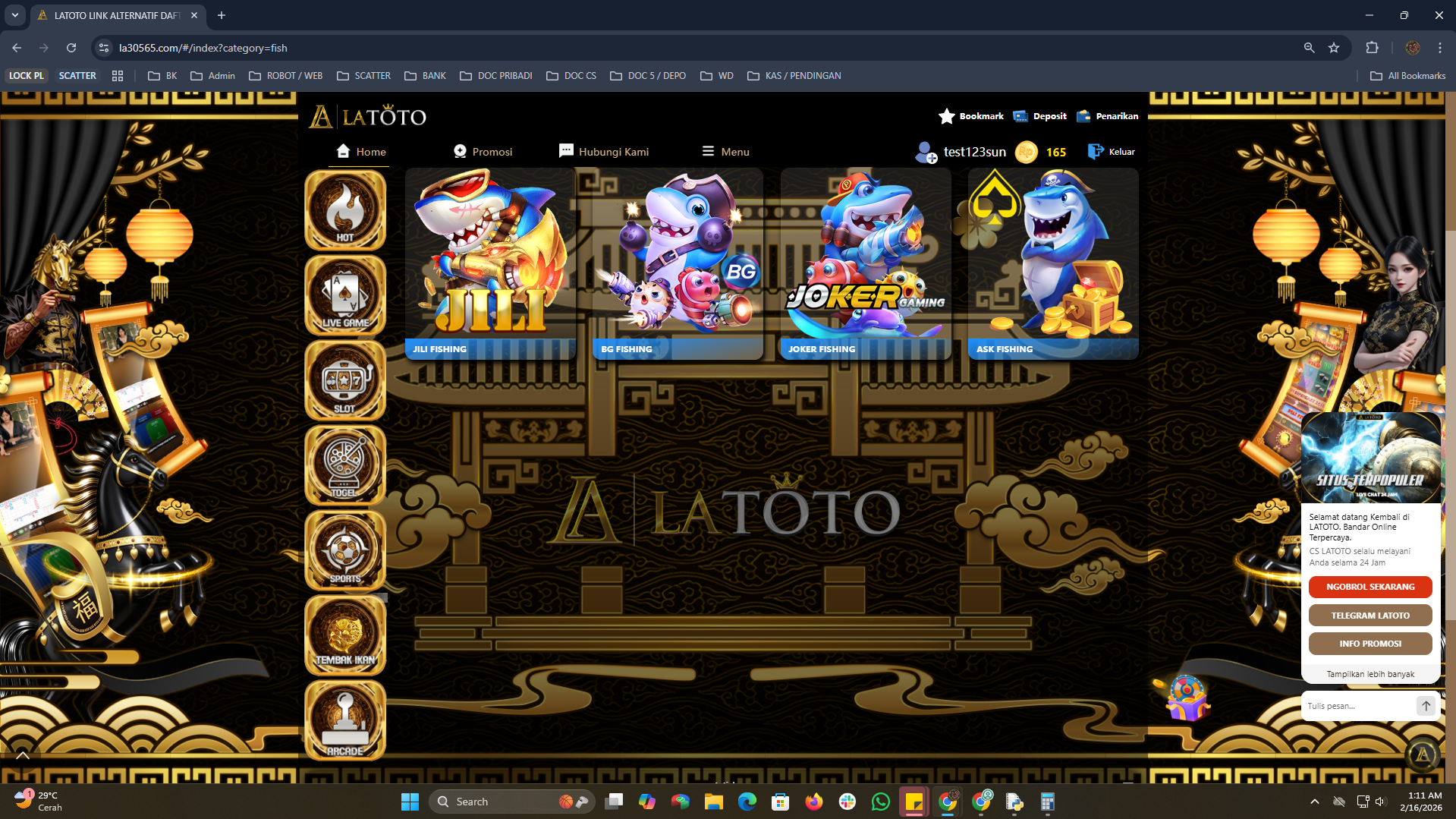Open the JILI FISHING game card
Screen dimensions: 1456x819
(490, 263)
